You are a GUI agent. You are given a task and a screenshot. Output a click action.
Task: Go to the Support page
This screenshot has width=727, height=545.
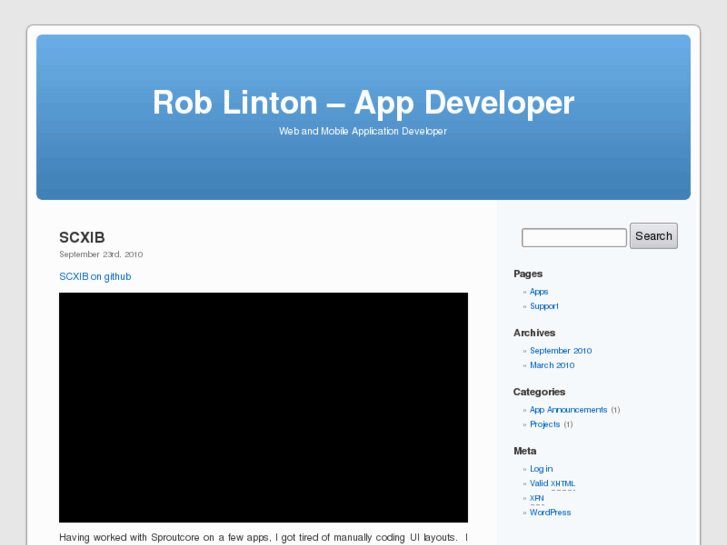[544, 306]
